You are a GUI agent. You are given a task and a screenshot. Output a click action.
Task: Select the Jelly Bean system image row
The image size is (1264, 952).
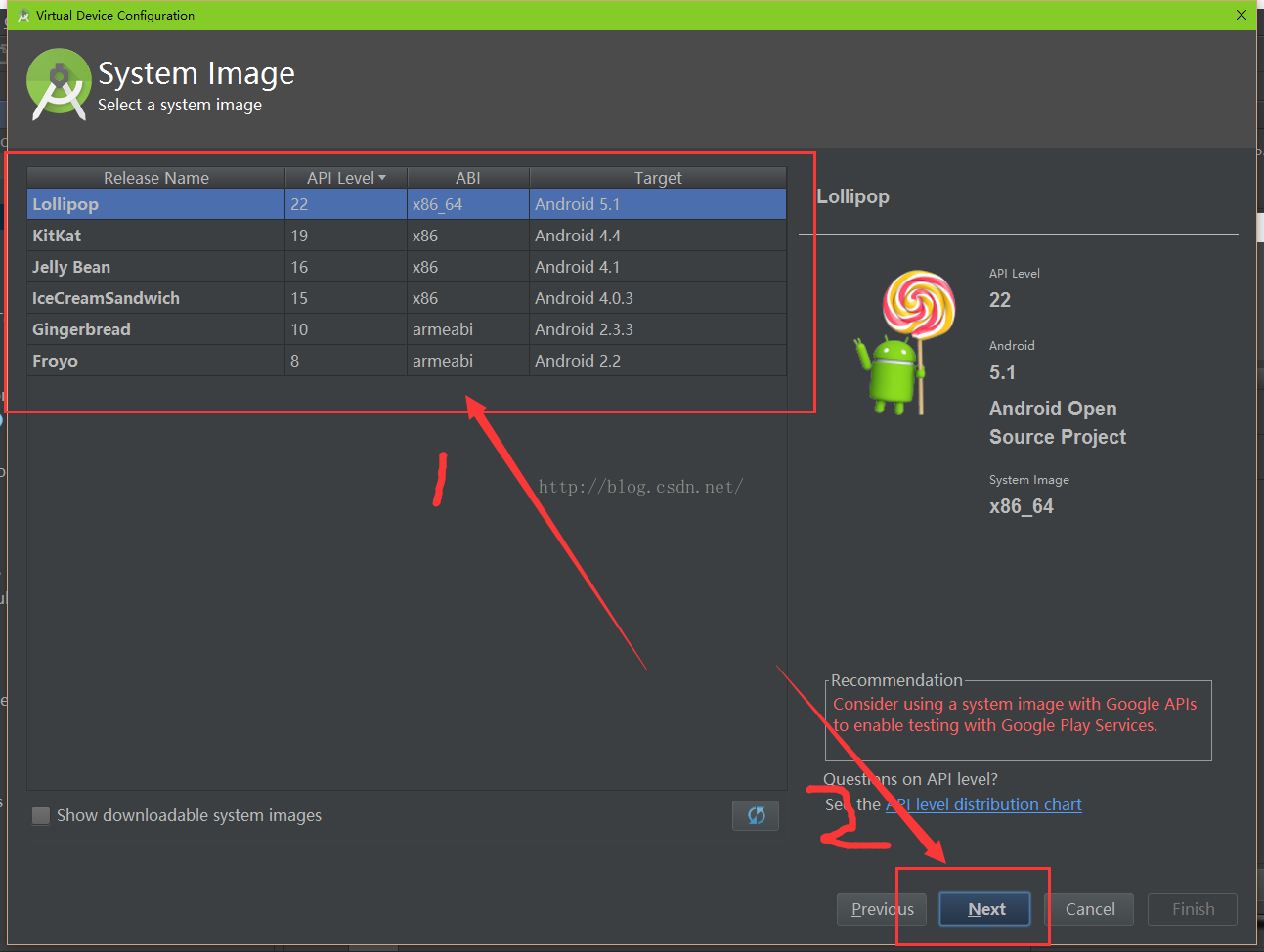[x=407, y=267]
